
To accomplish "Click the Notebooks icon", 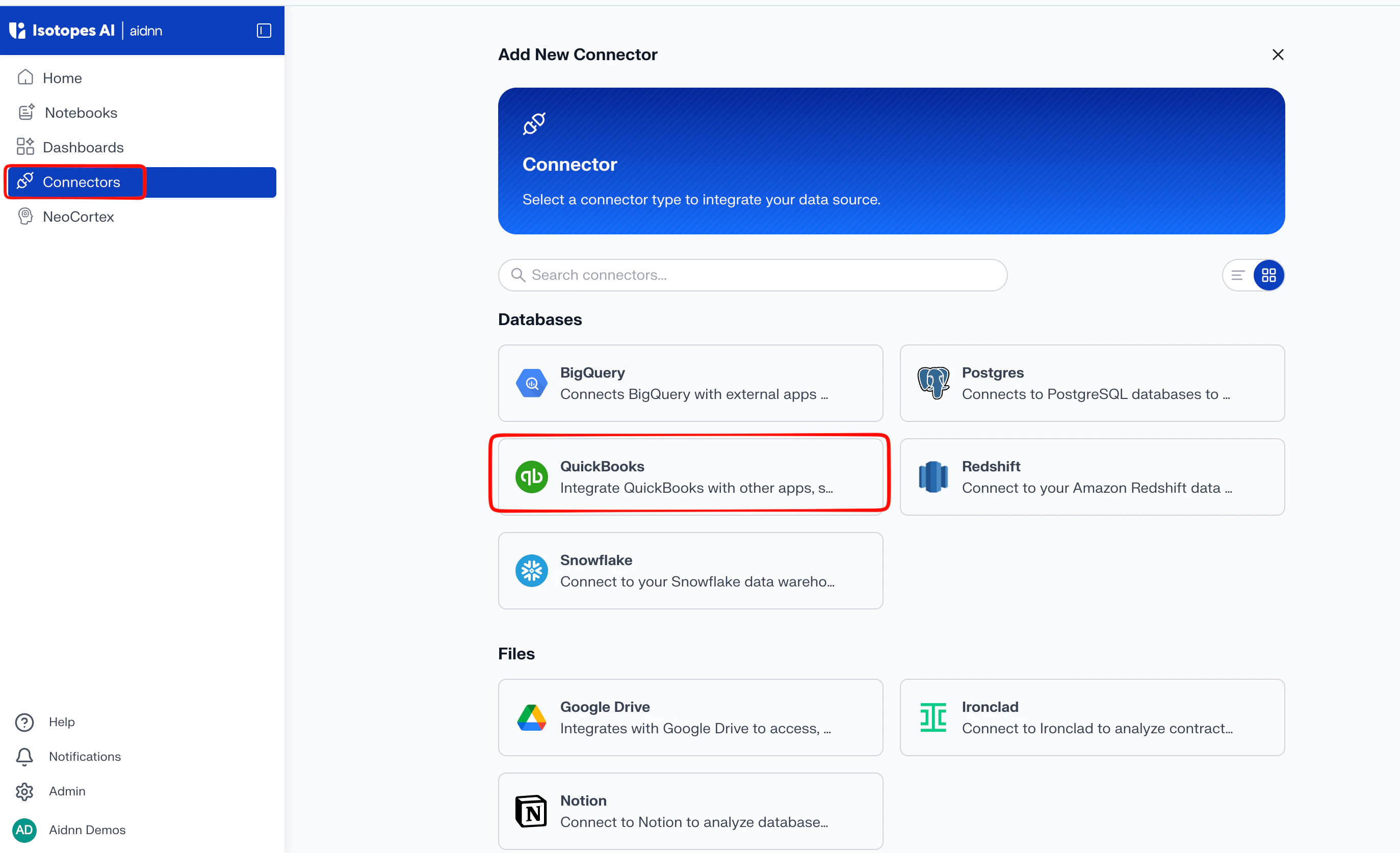I will point(26,112).
